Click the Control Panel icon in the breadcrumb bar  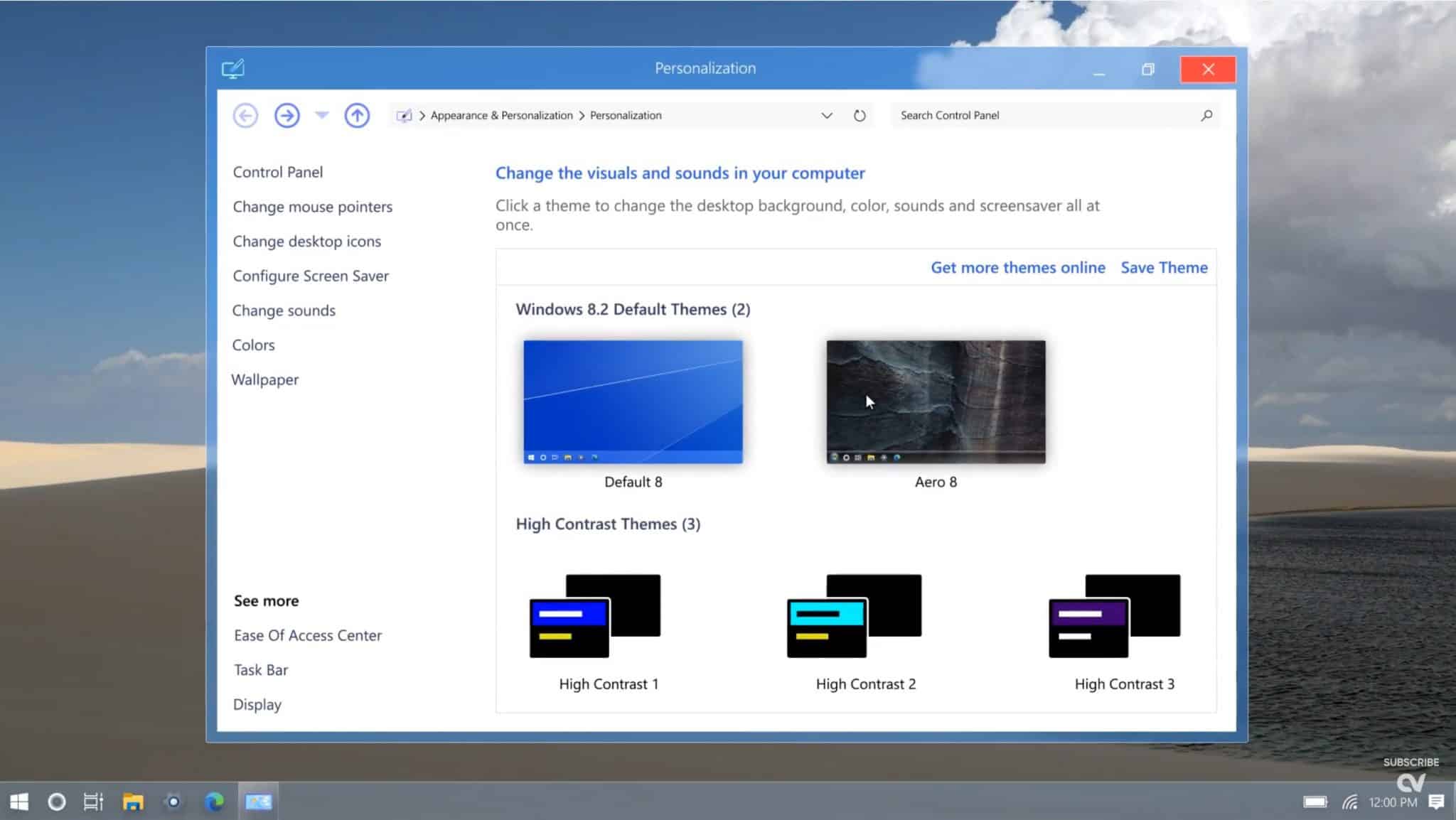click(x=404, y=114)
